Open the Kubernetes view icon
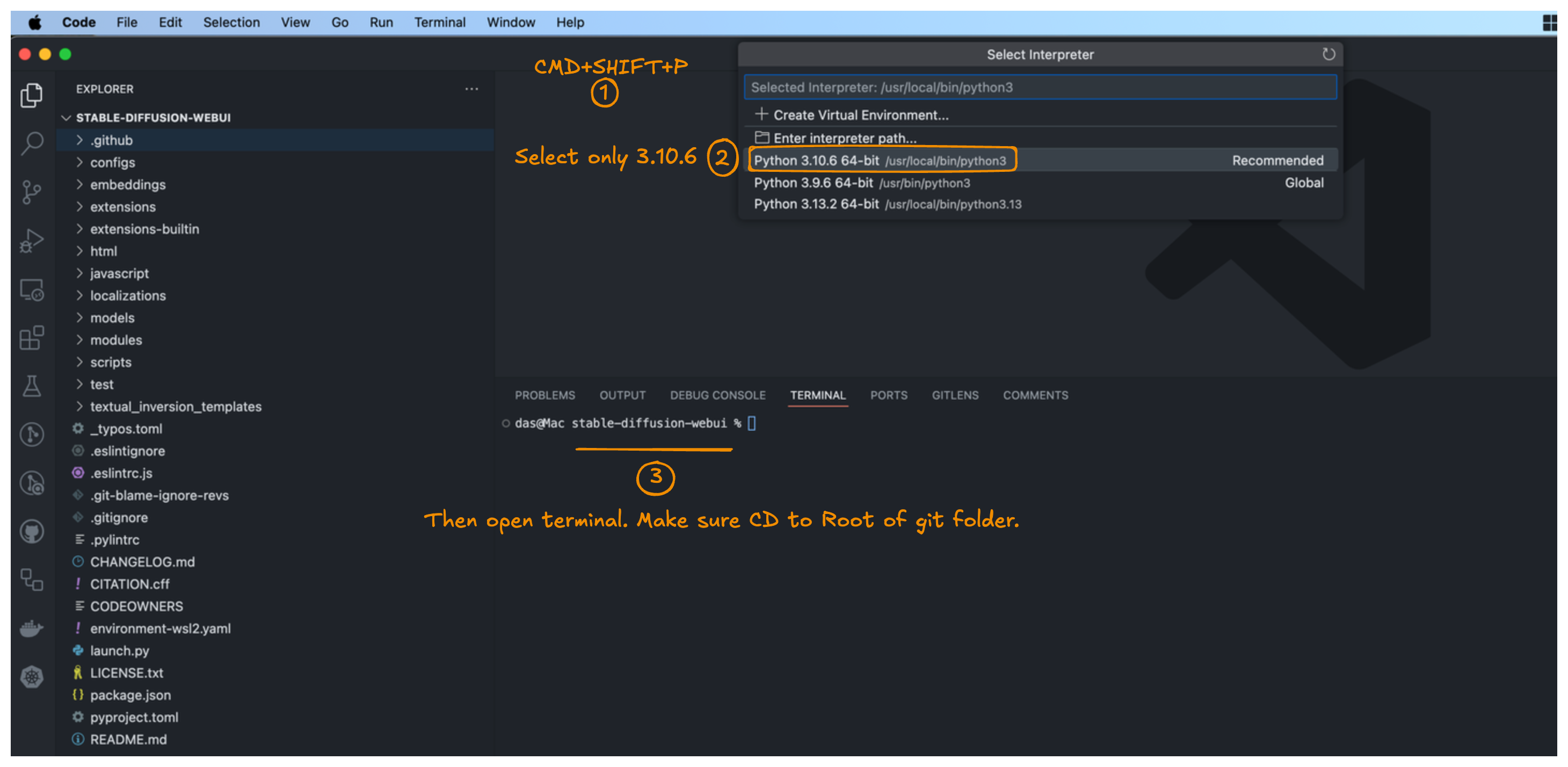Image resolution: width=1568 pixels, height=767 pixels. (x=32, y=677)
